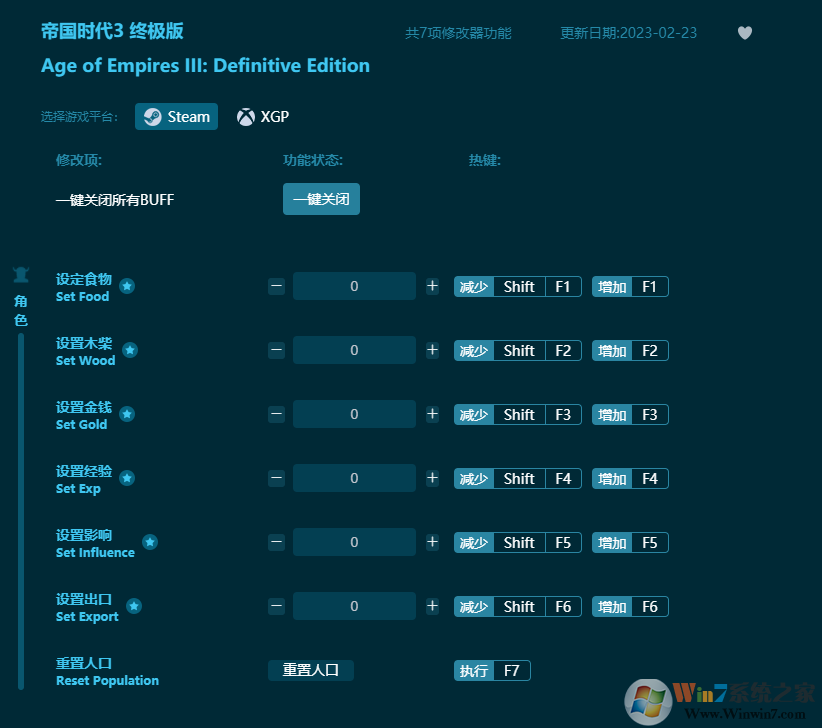Click the 一键关闭所有BUFF label

tap(115, 200)
